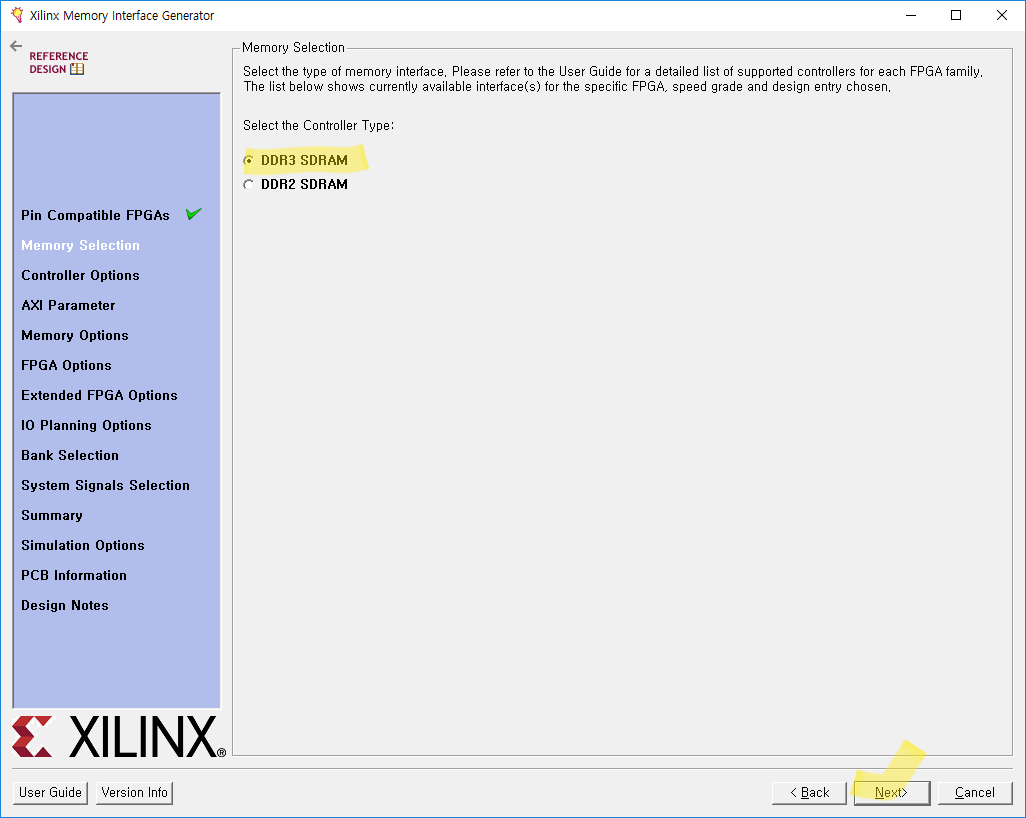
Task: Open the Summary step
Action: point(52,516)
